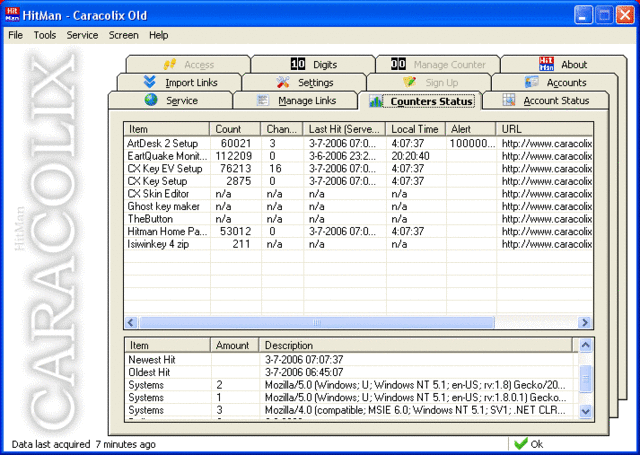This screenshot has width=640, height=455.
Task: Switch to the Manage Links tab
Action: [296, 100]
